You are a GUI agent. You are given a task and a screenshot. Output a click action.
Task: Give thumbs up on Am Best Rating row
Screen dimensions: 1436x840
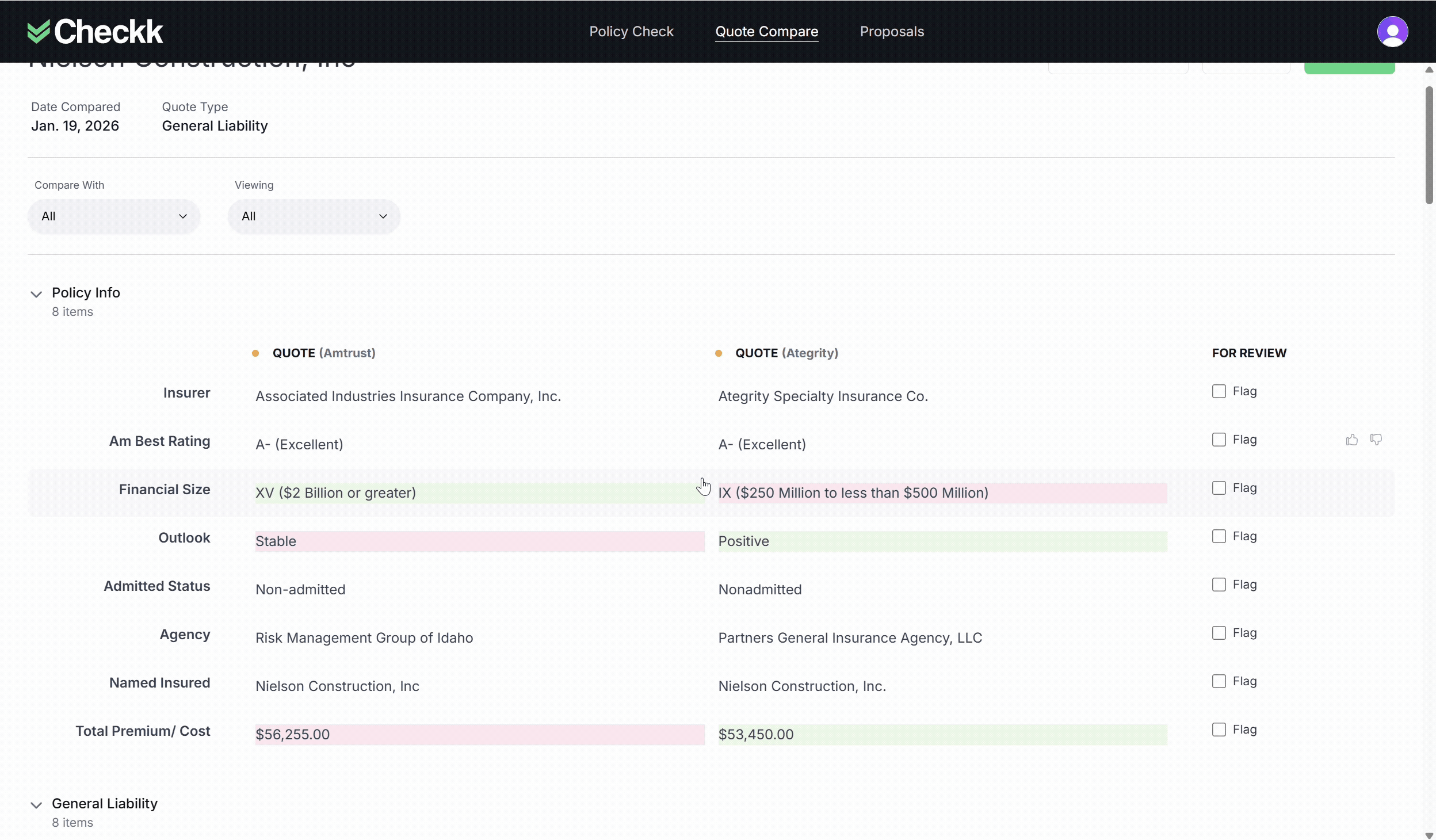(1351, 440)
